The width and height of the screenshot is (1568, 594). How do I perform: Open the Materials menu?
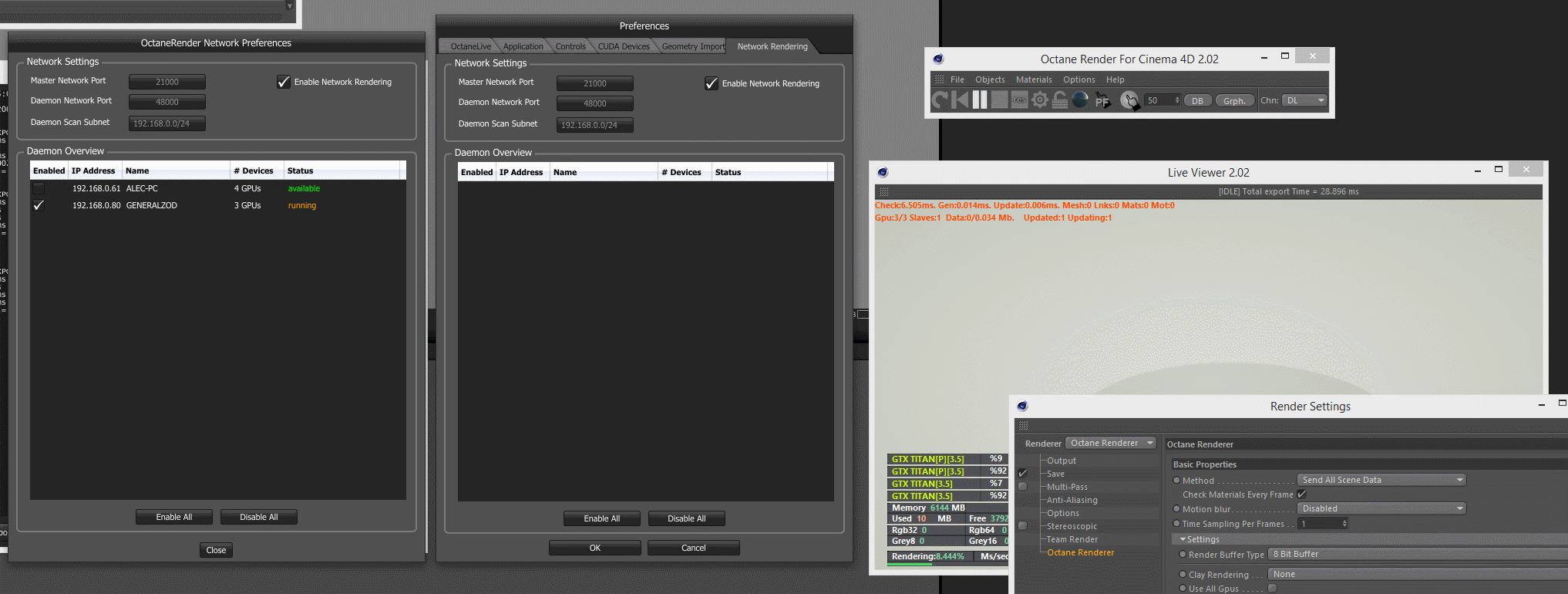pyautogui.click(x=1034, y=79)
